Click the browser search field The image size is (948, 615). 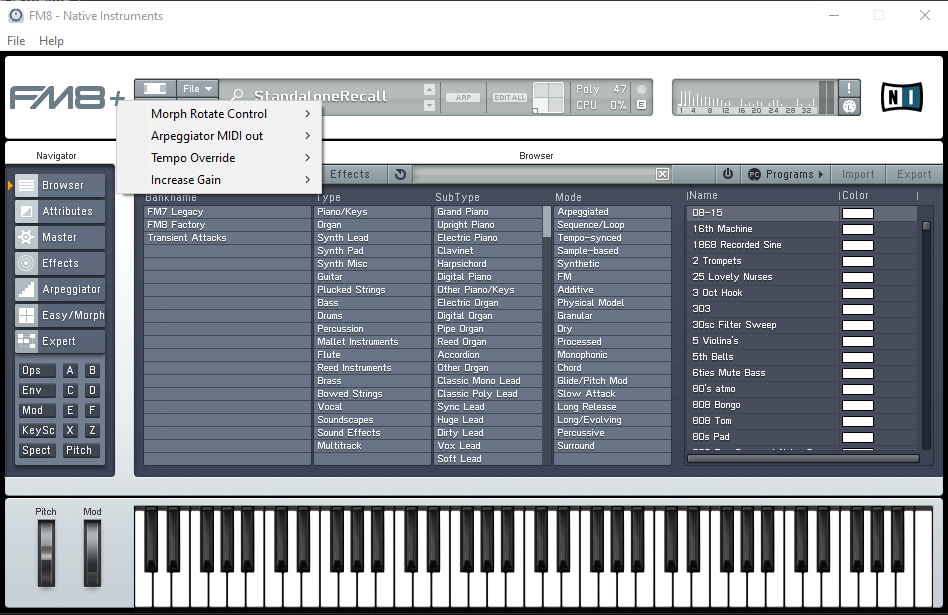534,174
